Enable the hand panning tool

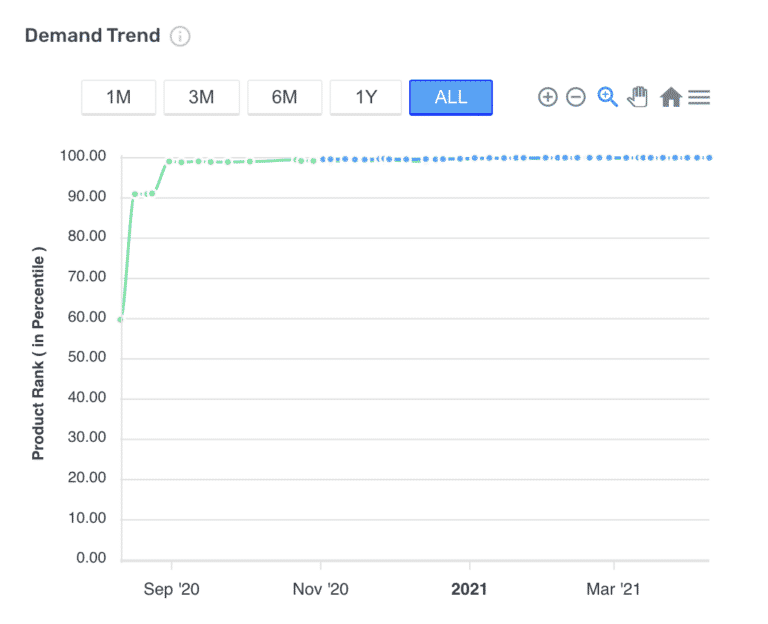pos(638,97)
